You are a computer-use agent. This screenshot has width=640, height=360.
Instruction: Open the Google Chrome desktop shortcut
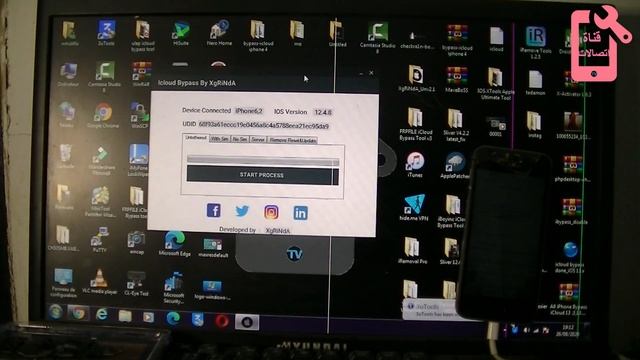point(103,116)
